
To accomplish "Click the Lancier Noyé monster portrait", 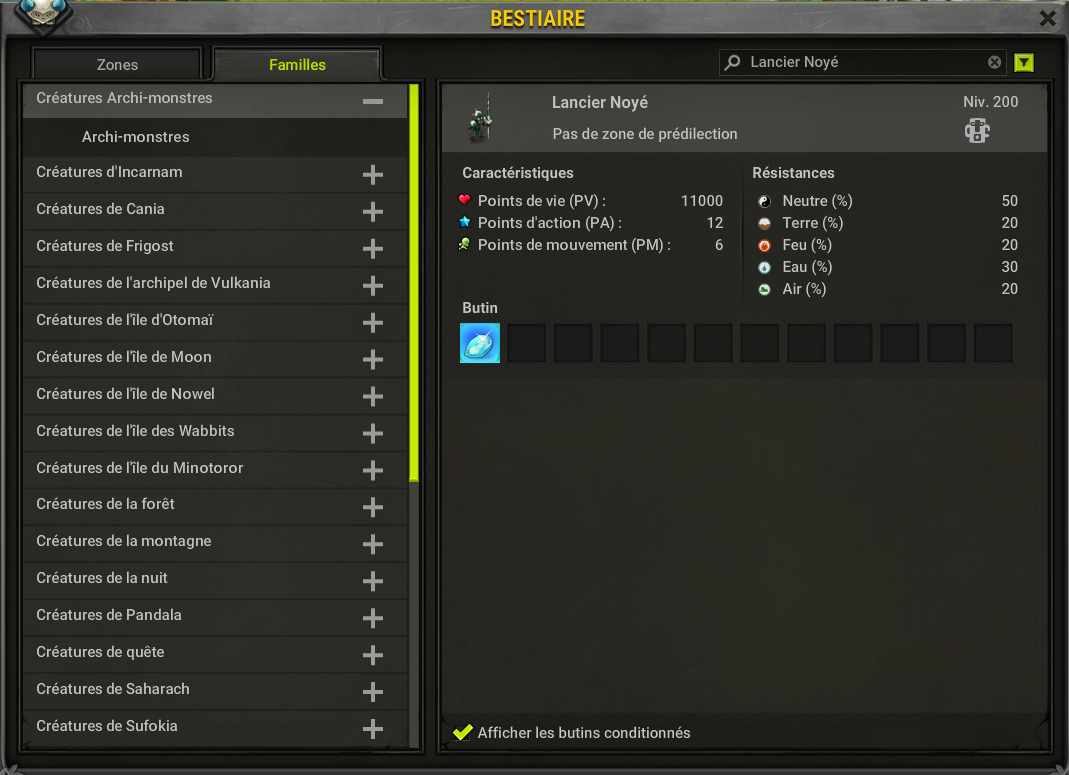I will click(481, 119).
